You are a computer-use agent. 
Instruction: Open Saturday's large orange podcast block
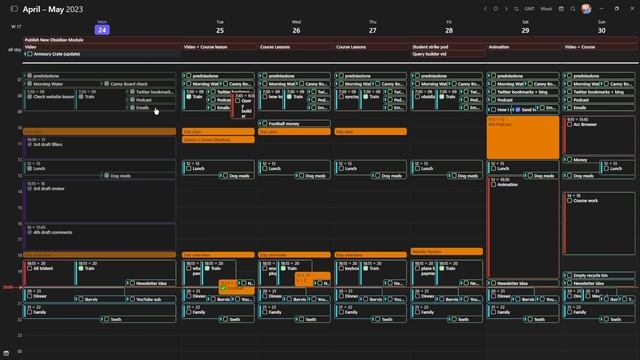[523, 138]
